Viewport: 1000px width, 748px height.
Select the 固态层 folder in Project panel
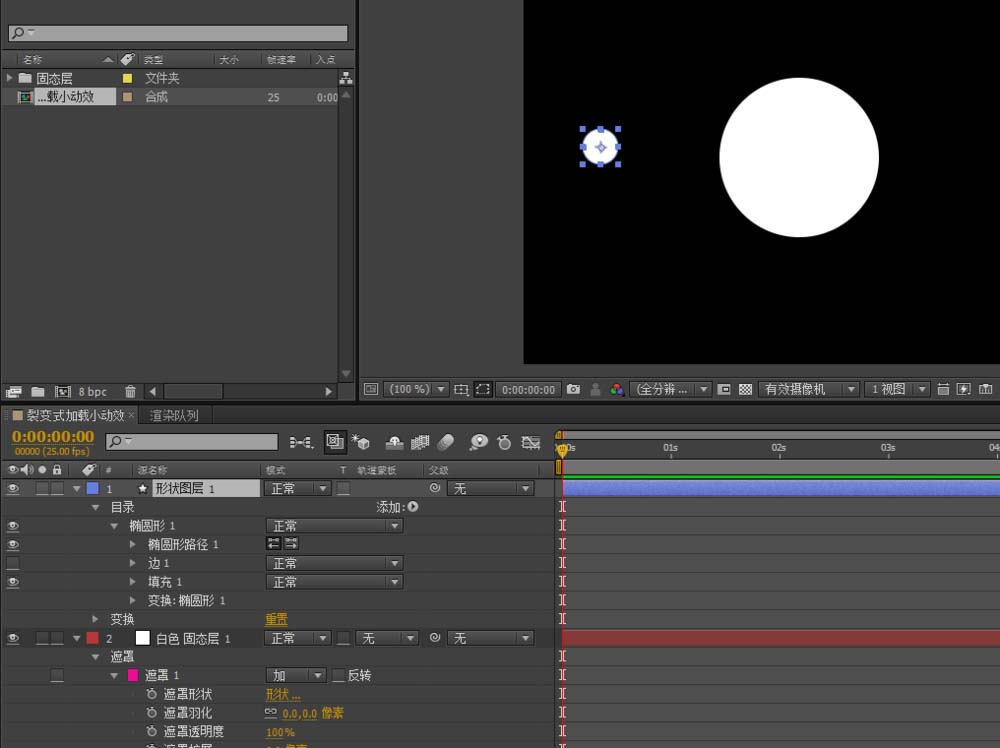pyautogui.click(x=54, y=78)
